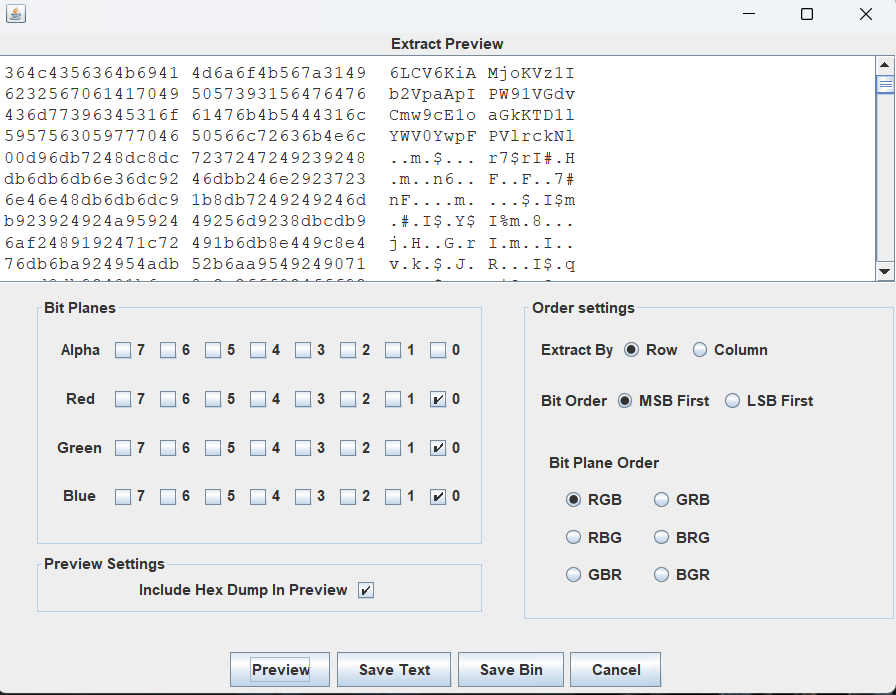Viewport: 896px width, 695px height.
Task: Choose BGR bit plane order
Action: (661, 574)
